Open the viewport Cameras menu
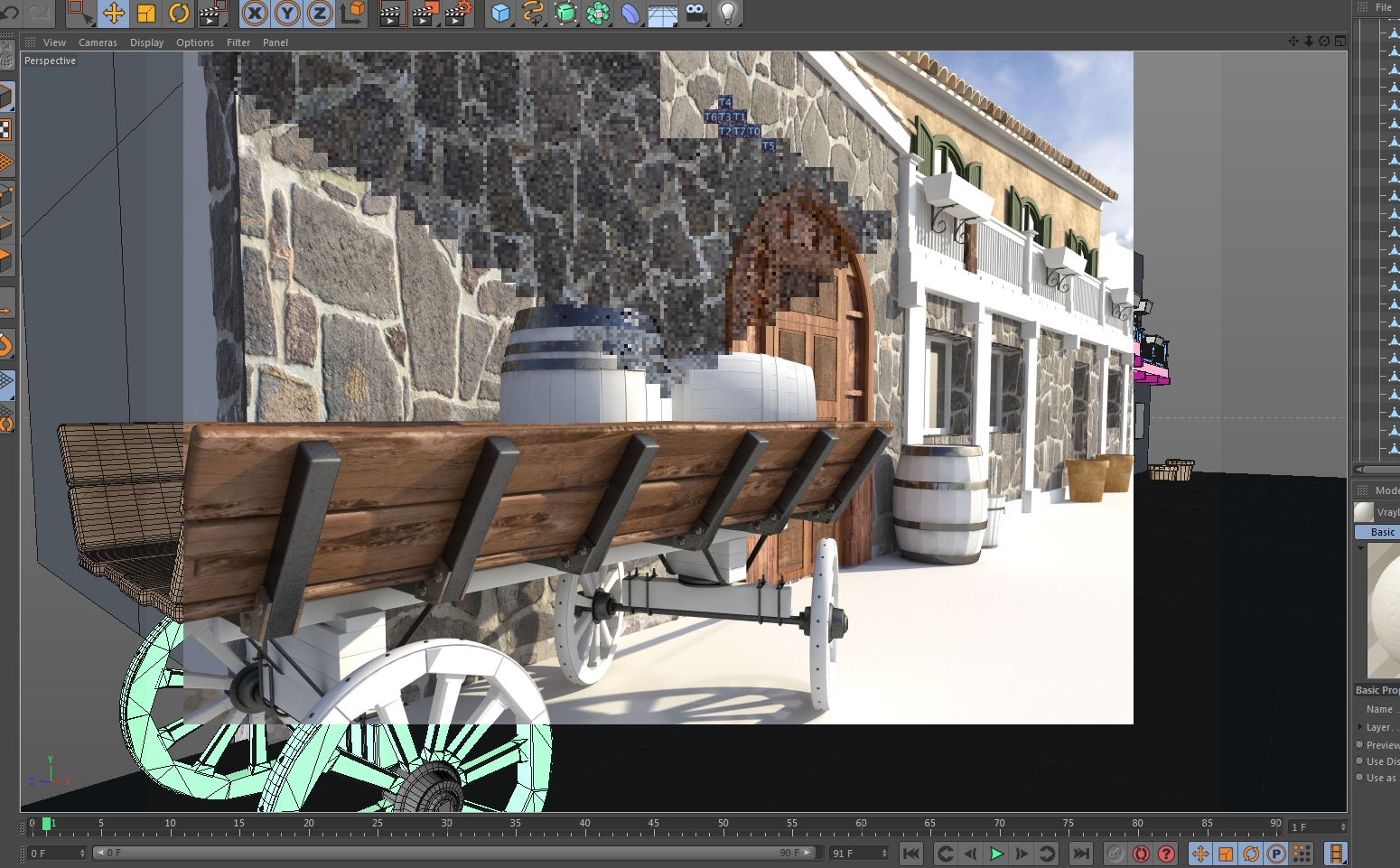The width and height of the screenshot is (1400, 868). (98, 42)
